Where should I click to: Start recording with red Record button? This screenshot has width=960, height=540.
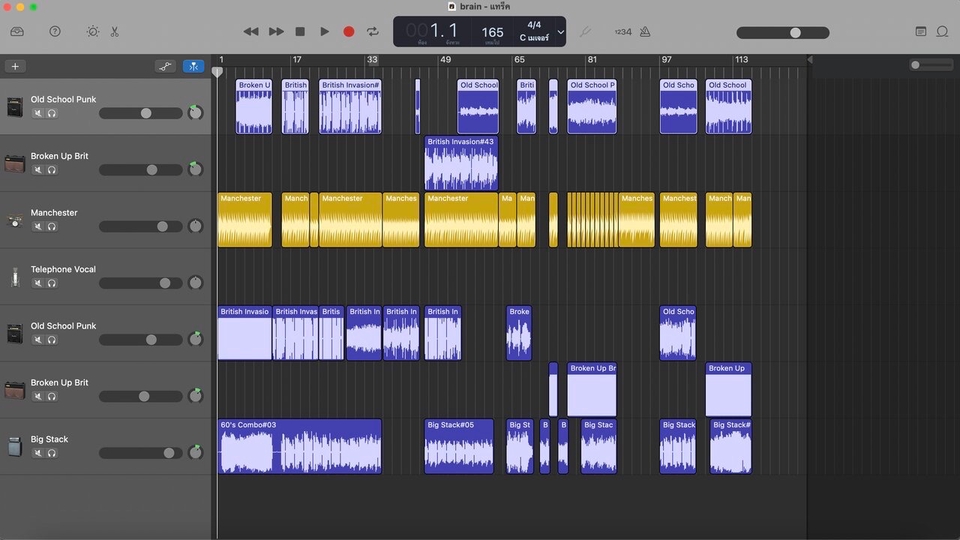348,31
